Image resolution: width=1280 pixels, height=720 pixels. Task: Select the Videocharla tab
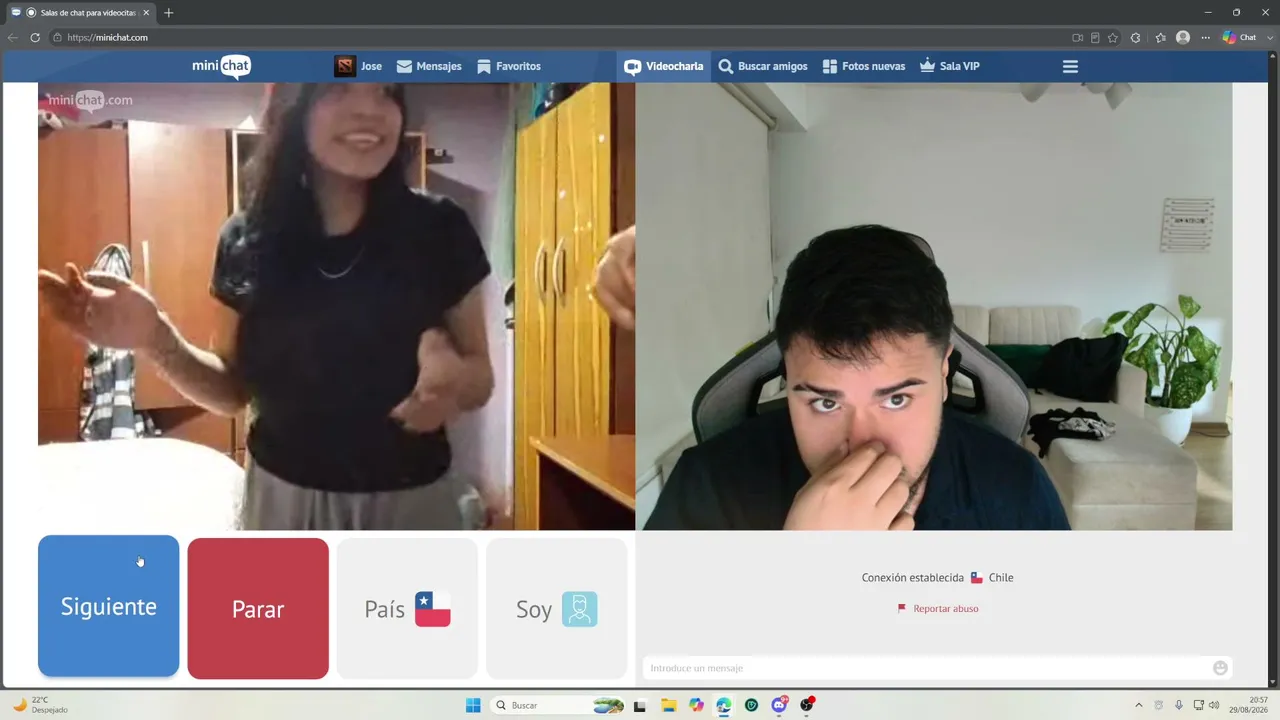coord(664,66)
